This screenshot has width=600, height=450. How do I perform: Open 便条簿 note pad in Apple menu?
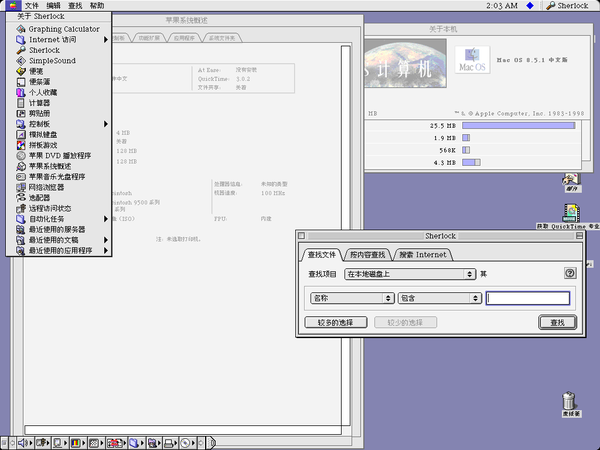(59, 82)
